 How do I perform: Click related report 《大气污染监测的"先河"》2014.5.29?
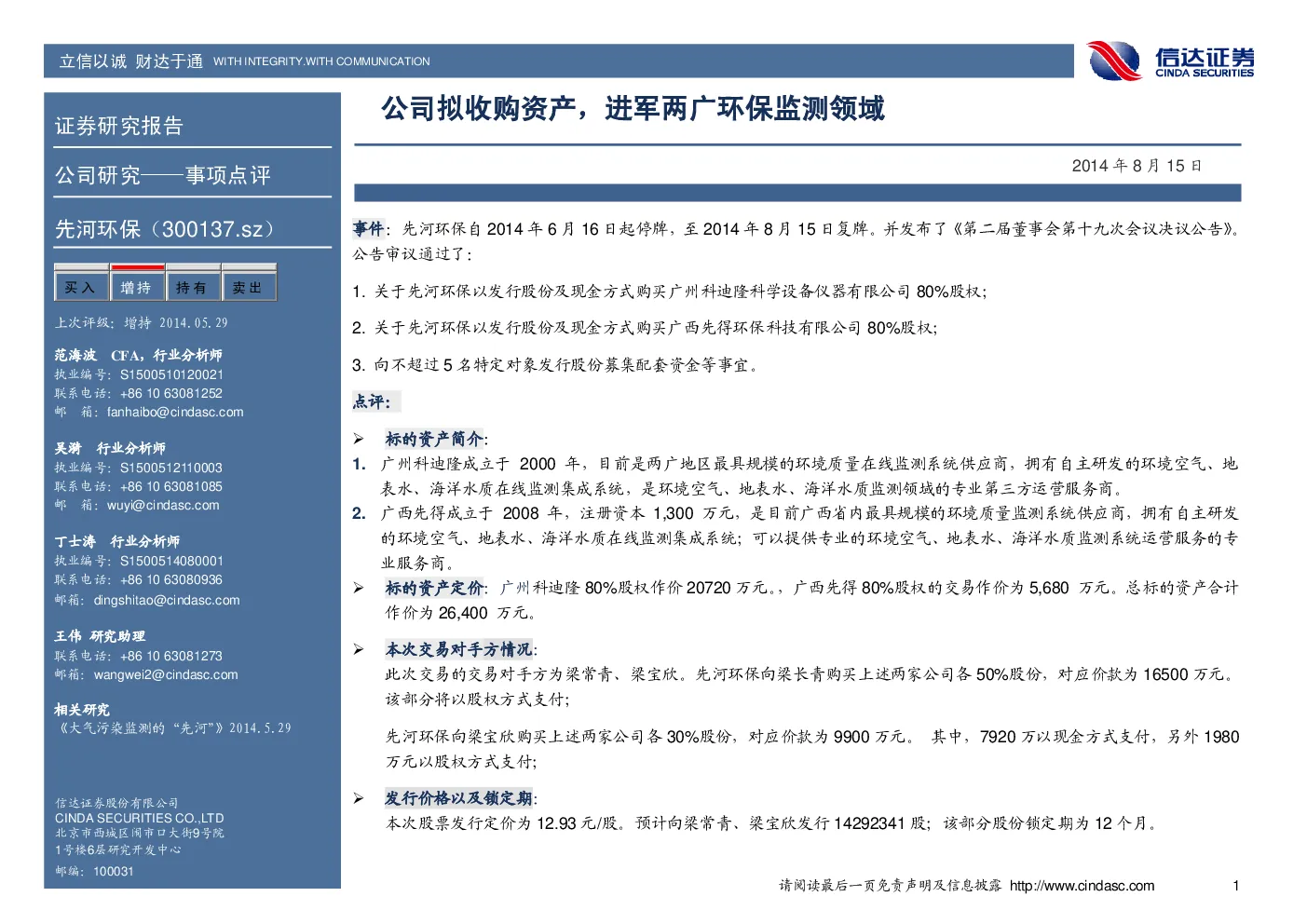tap(172, 727)
